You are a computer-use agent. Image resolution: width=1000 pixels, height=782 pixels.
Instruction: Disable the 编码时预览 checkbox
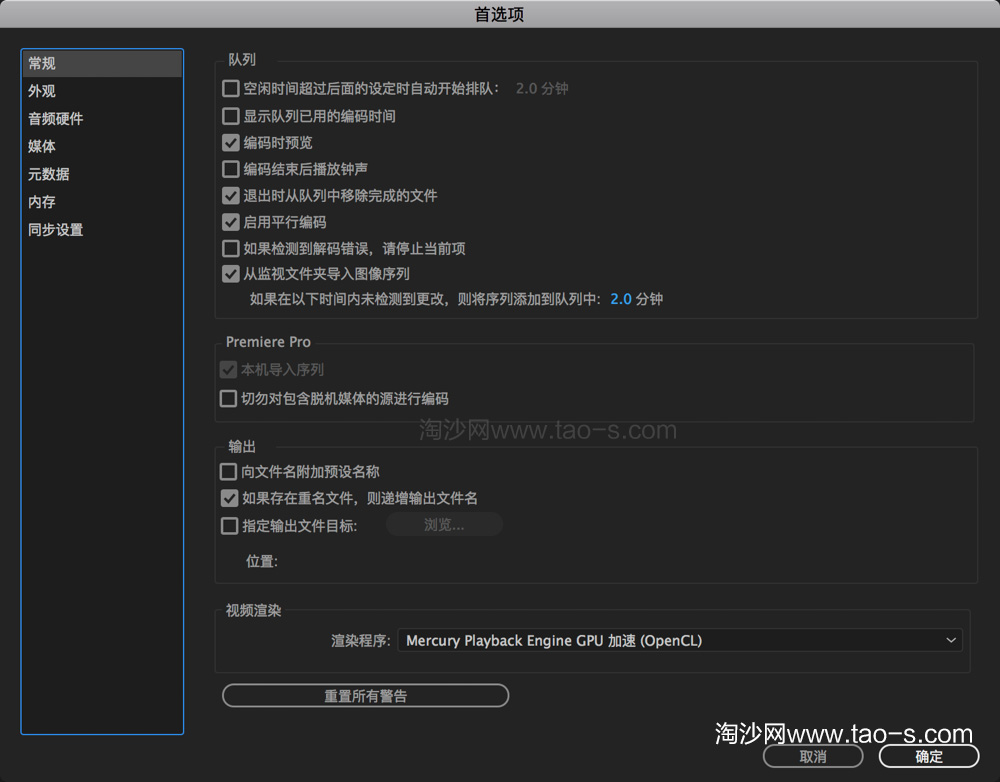tap(230, 142)
